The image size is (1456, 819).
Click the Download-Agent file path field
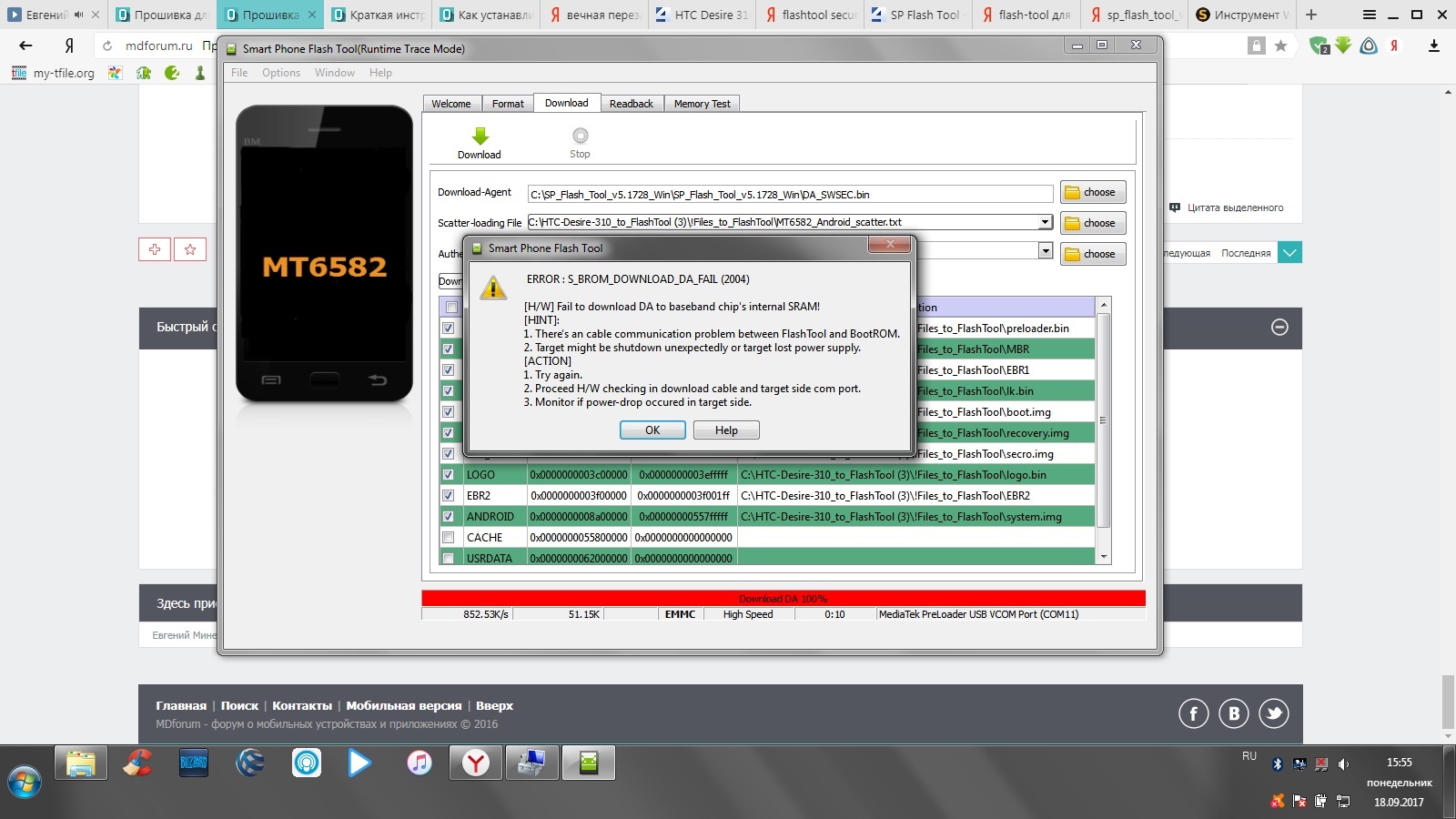789,194
